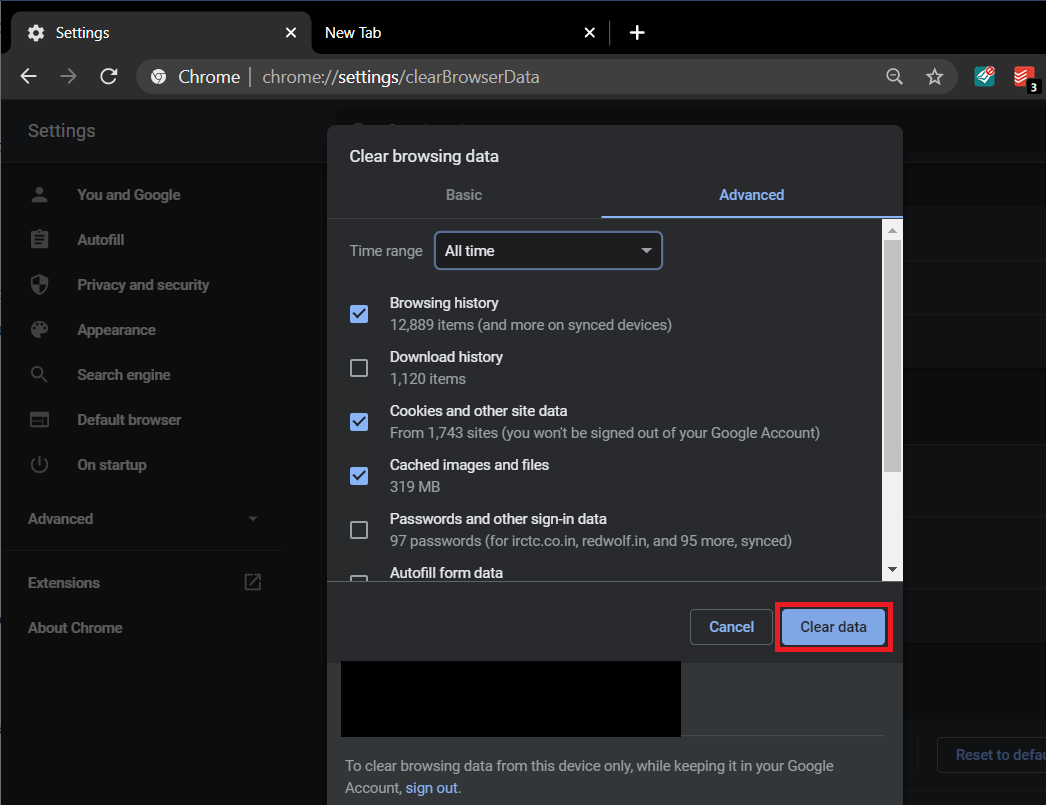Reload the page with the refresh icon
This screenshot has height=805, width=1046.
109,77
